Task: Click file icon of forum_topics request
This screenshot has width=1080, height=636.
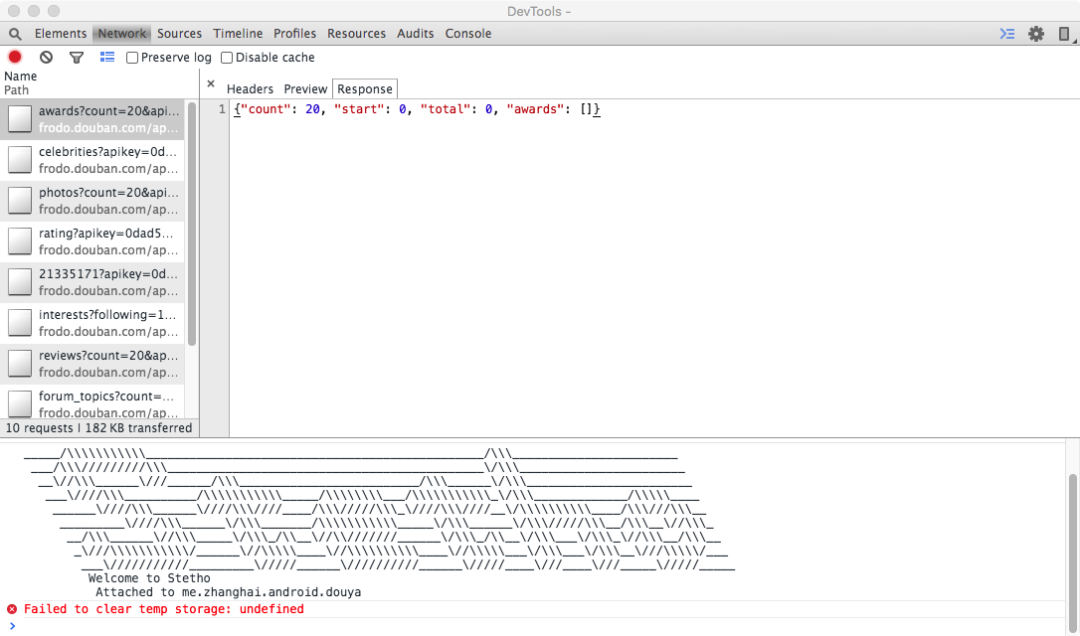Action: coord(19,404)
